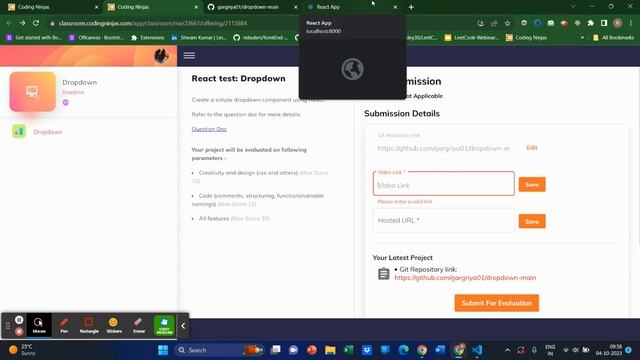640x360 pixels.
Task: Open the Stickers tool
Action: (x=114, y=325)
